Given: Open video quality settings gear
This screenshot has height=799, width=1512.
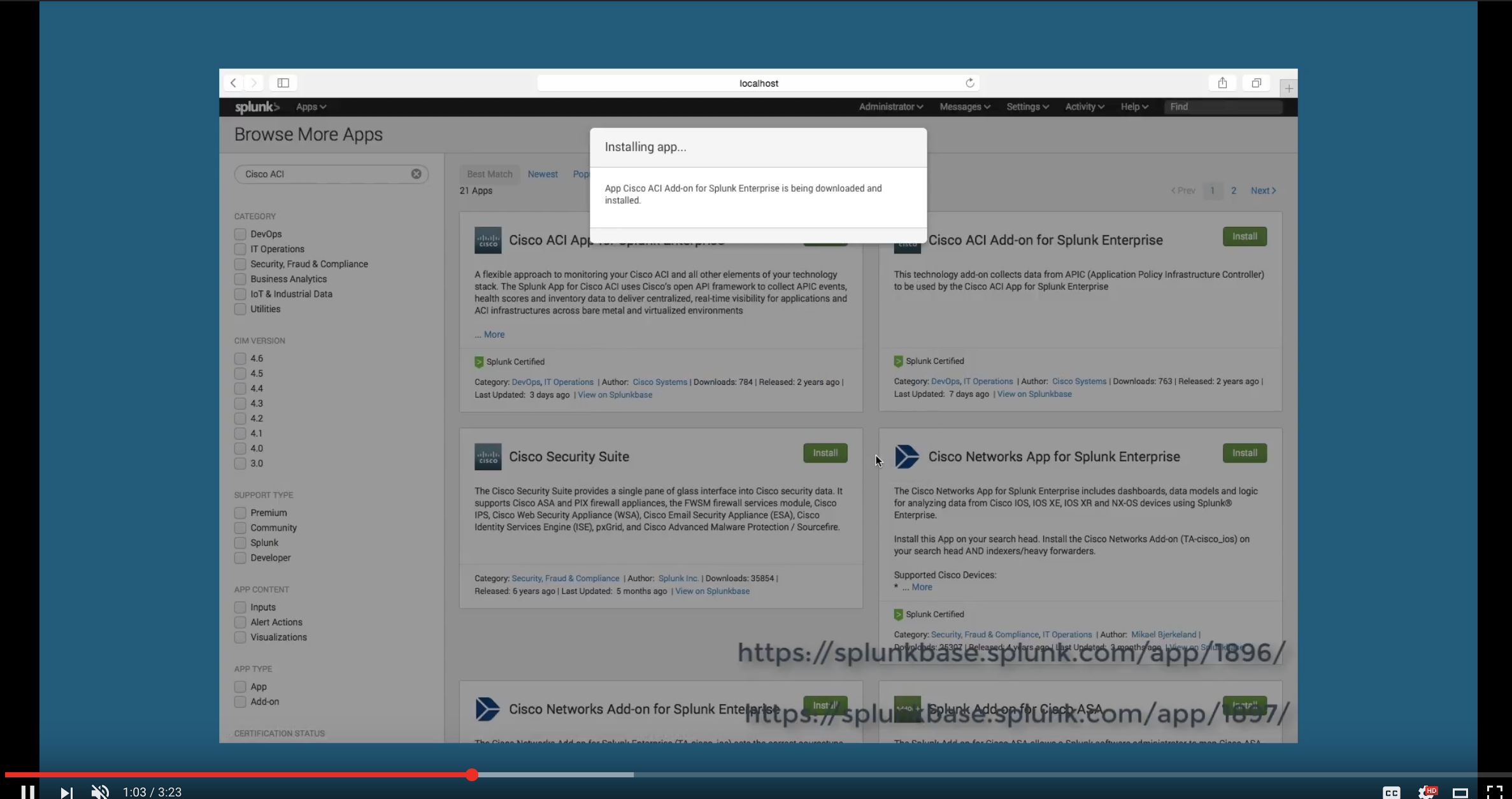Looking at the screenshot, I should [1427, 792].
